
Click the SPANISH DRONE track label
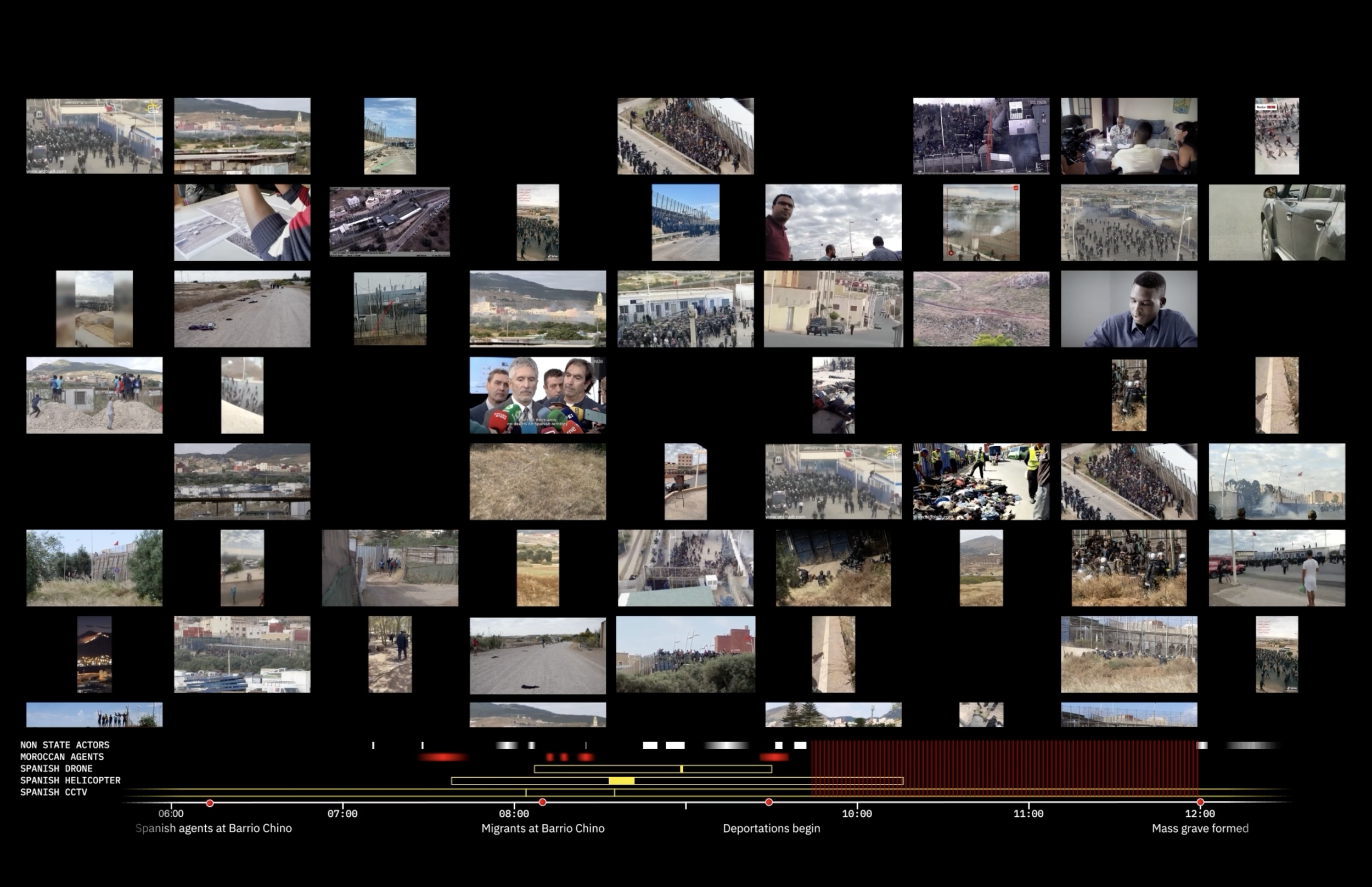click(57, 768)
